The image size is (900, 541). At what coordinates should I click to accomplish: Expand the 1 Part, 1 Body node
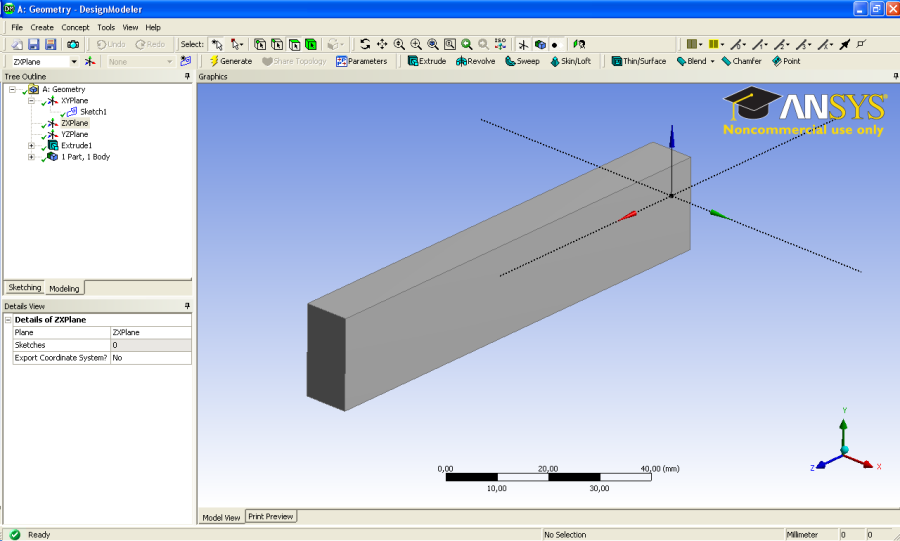(x=31, y=157)
